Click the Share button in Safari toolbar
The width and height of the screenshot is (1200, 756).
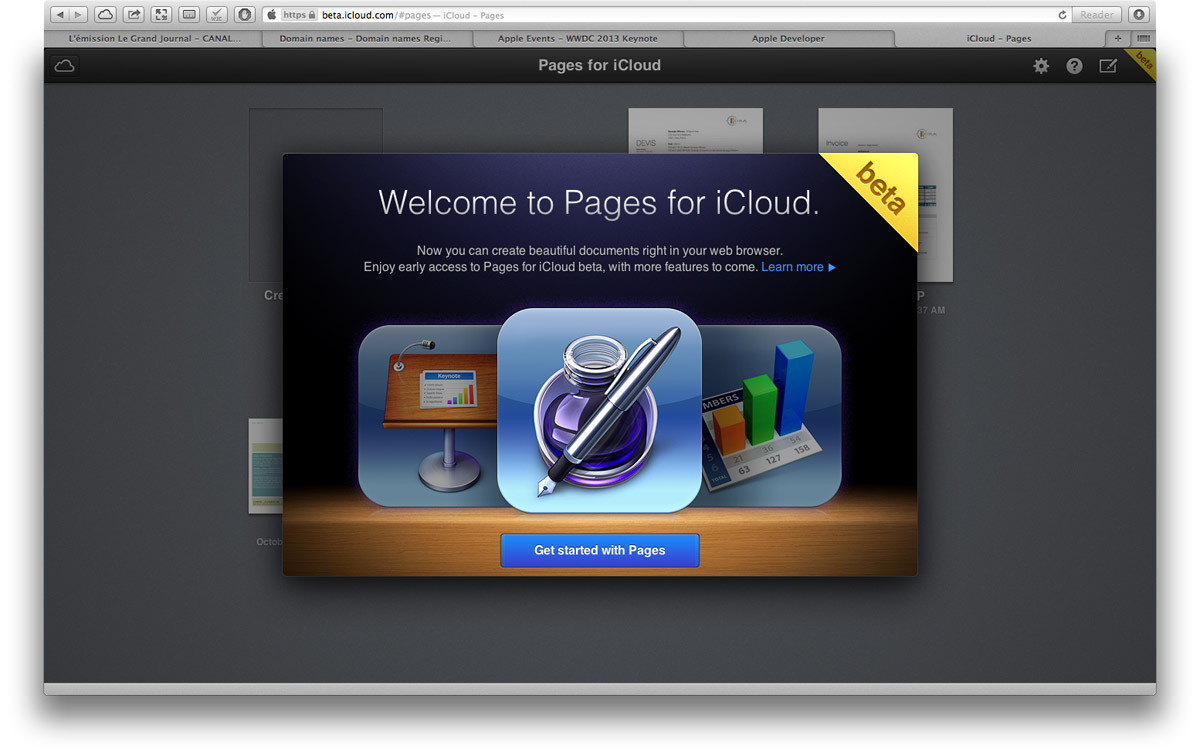pyautogui.click(x=133, y=15)
